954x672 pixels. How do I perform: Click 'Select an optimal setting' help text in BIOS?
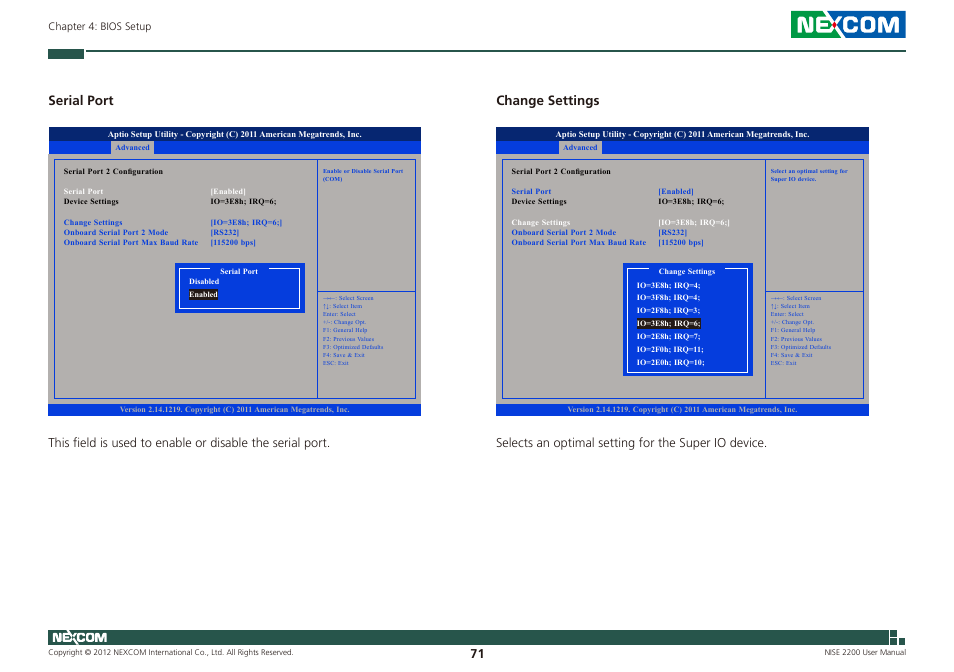tap(809, 175)
